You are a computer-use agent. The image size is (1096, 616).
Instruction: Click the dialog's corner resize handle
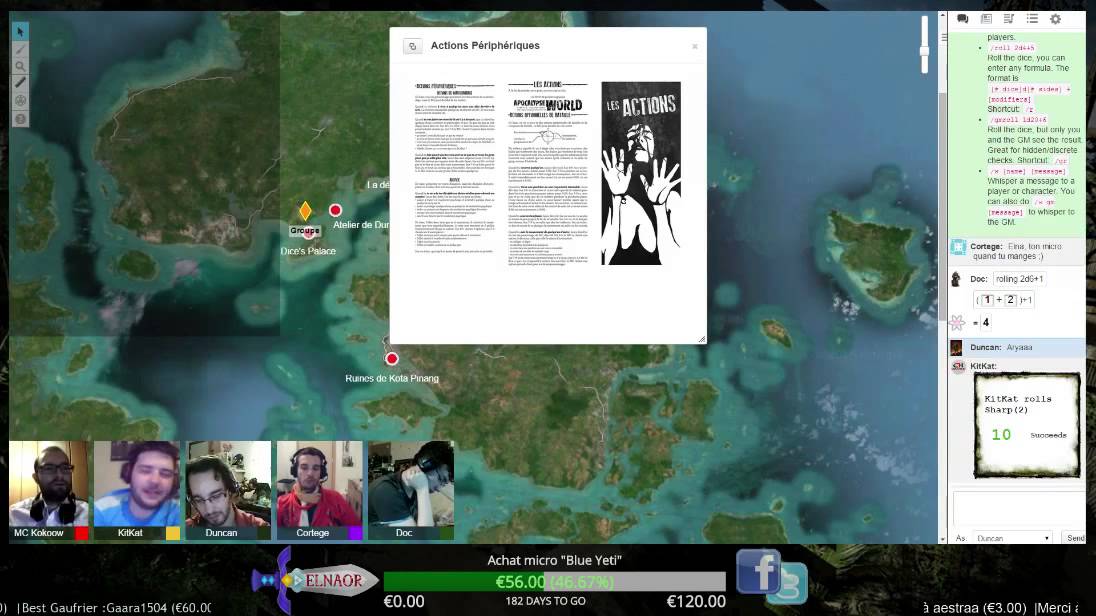[x=701, y=339]
